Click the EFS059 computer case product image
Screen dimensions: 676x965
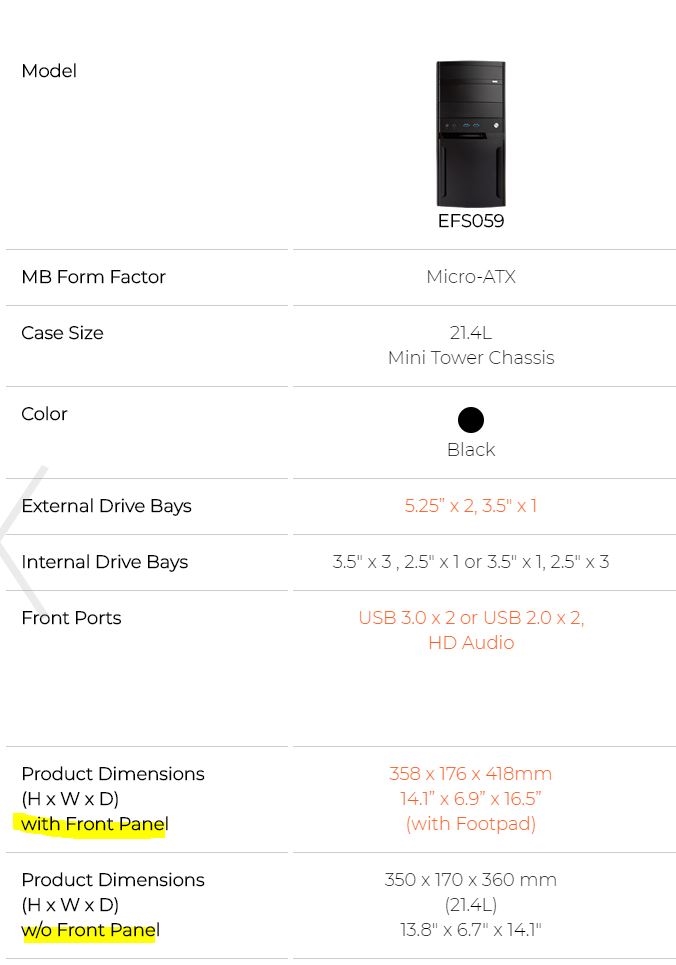pos(470,134)
